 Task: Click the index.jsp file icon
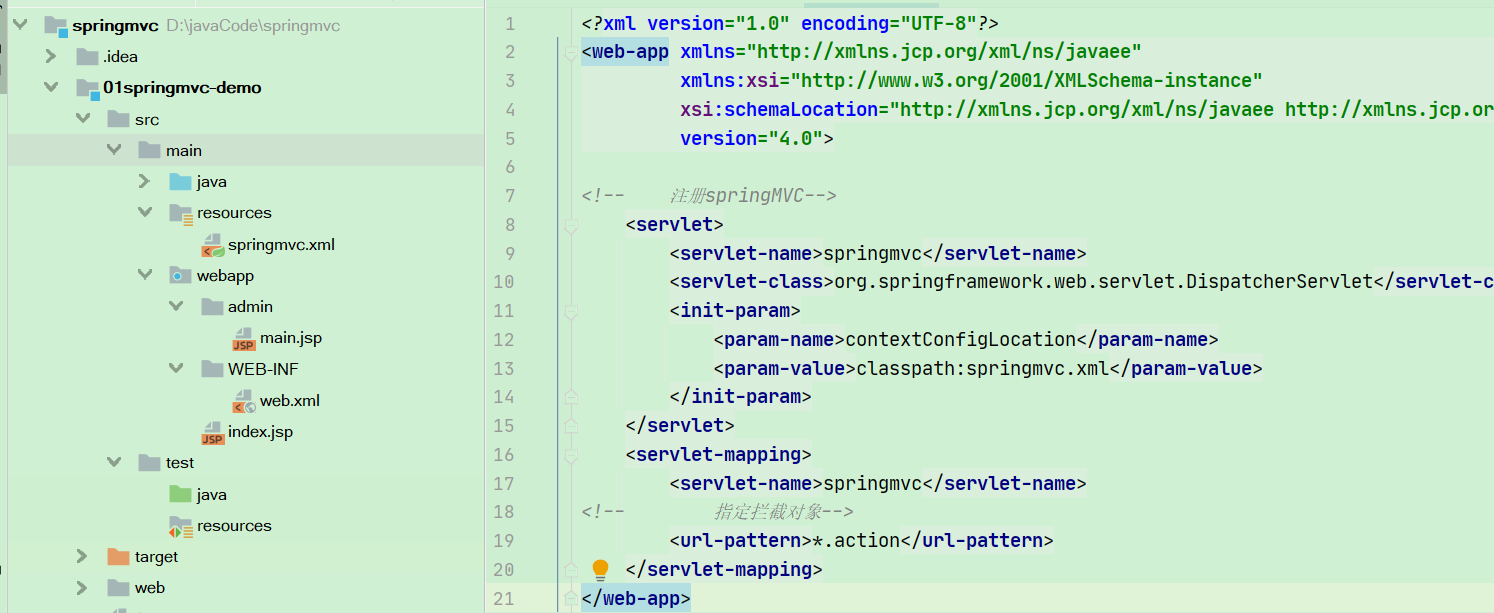(212, 433)
